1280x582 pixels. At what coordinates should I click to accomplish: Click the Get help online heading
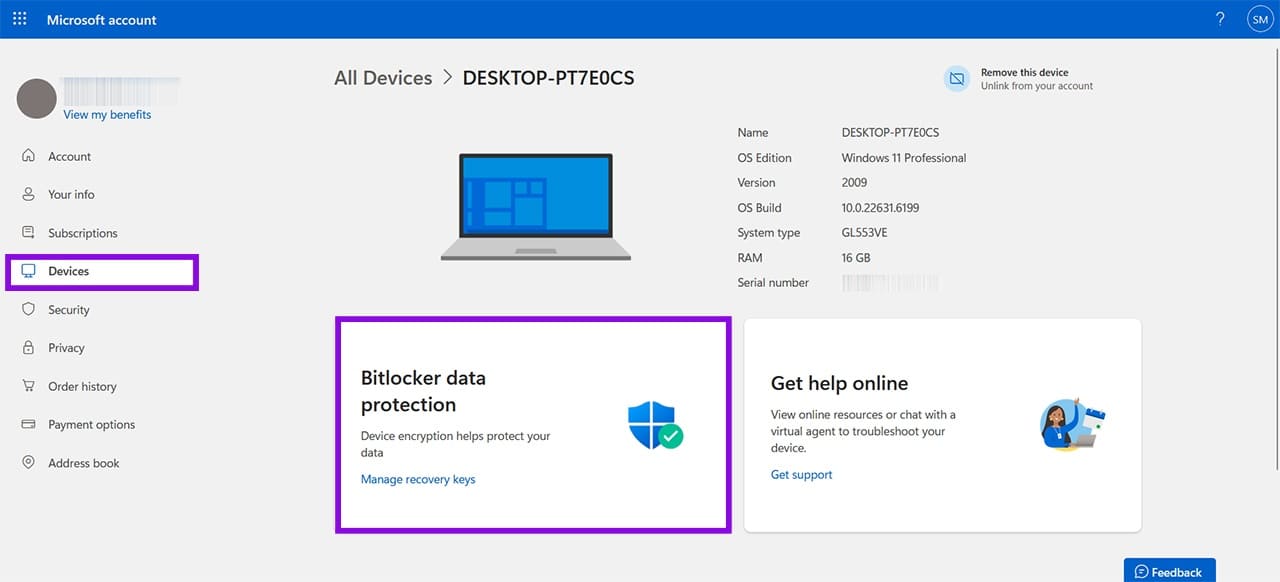[x=839, y=383]
